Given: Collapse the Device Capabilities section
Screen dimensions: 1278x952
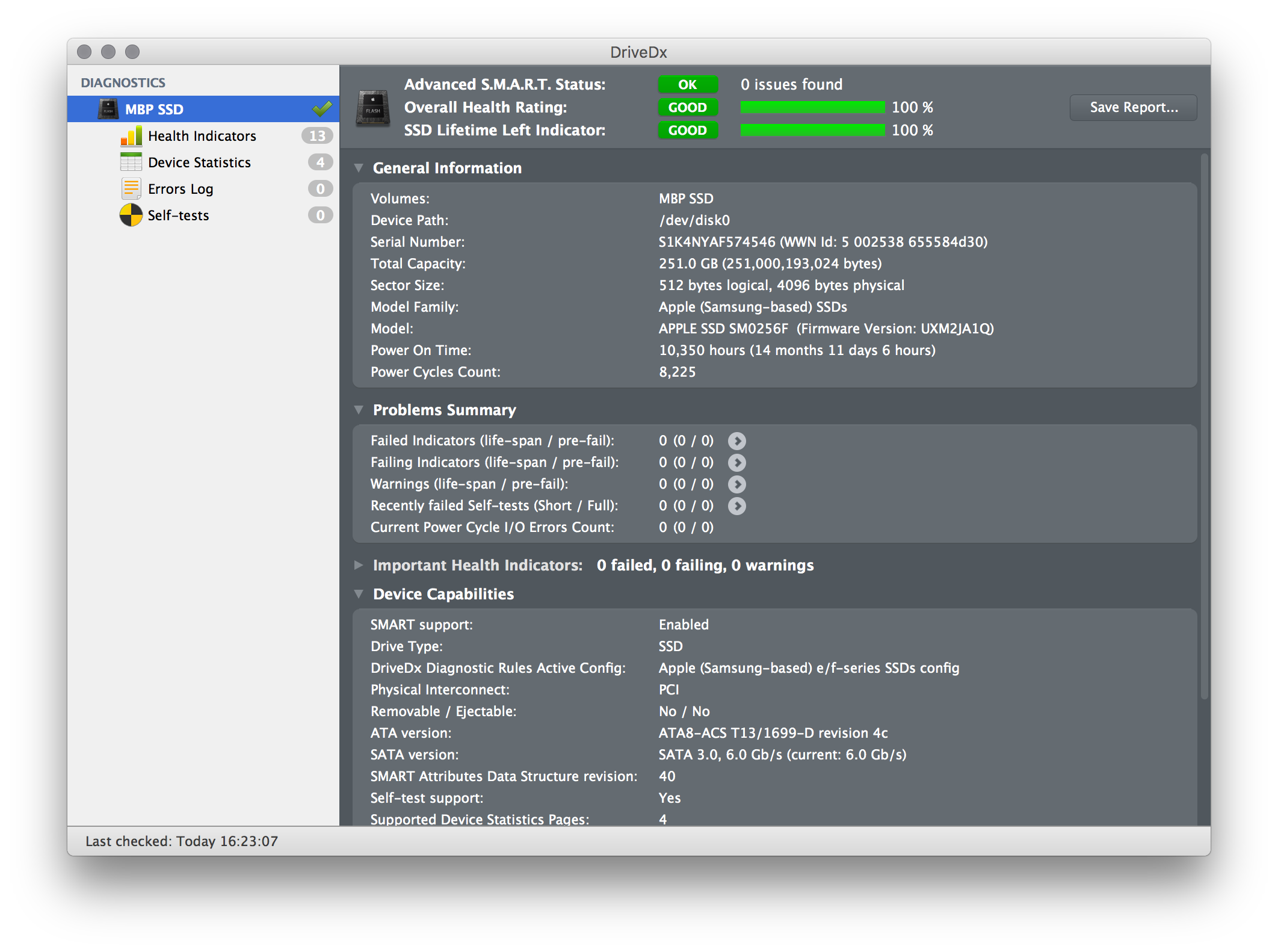Looking at the screenshot, I should point(359,595).
